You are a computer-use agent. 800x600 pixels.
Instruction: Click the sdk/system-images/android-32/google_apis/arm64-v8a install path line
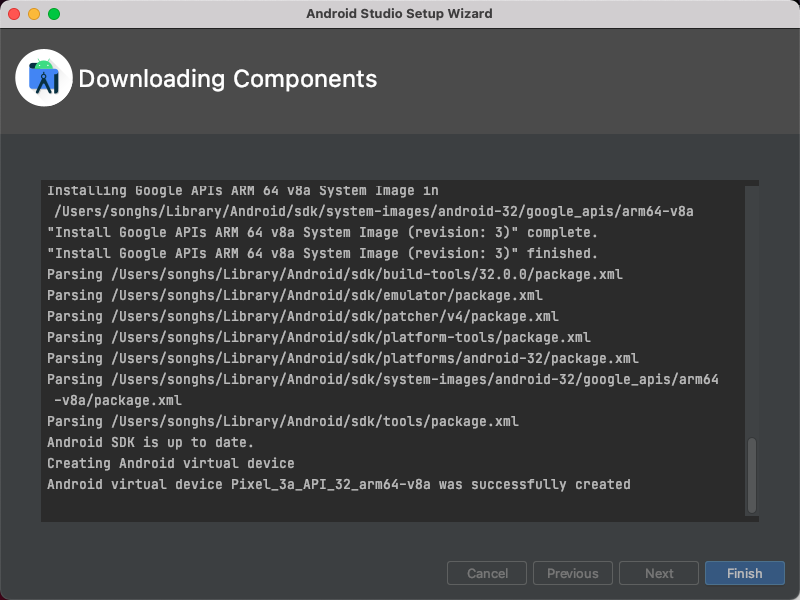[374, 211]
